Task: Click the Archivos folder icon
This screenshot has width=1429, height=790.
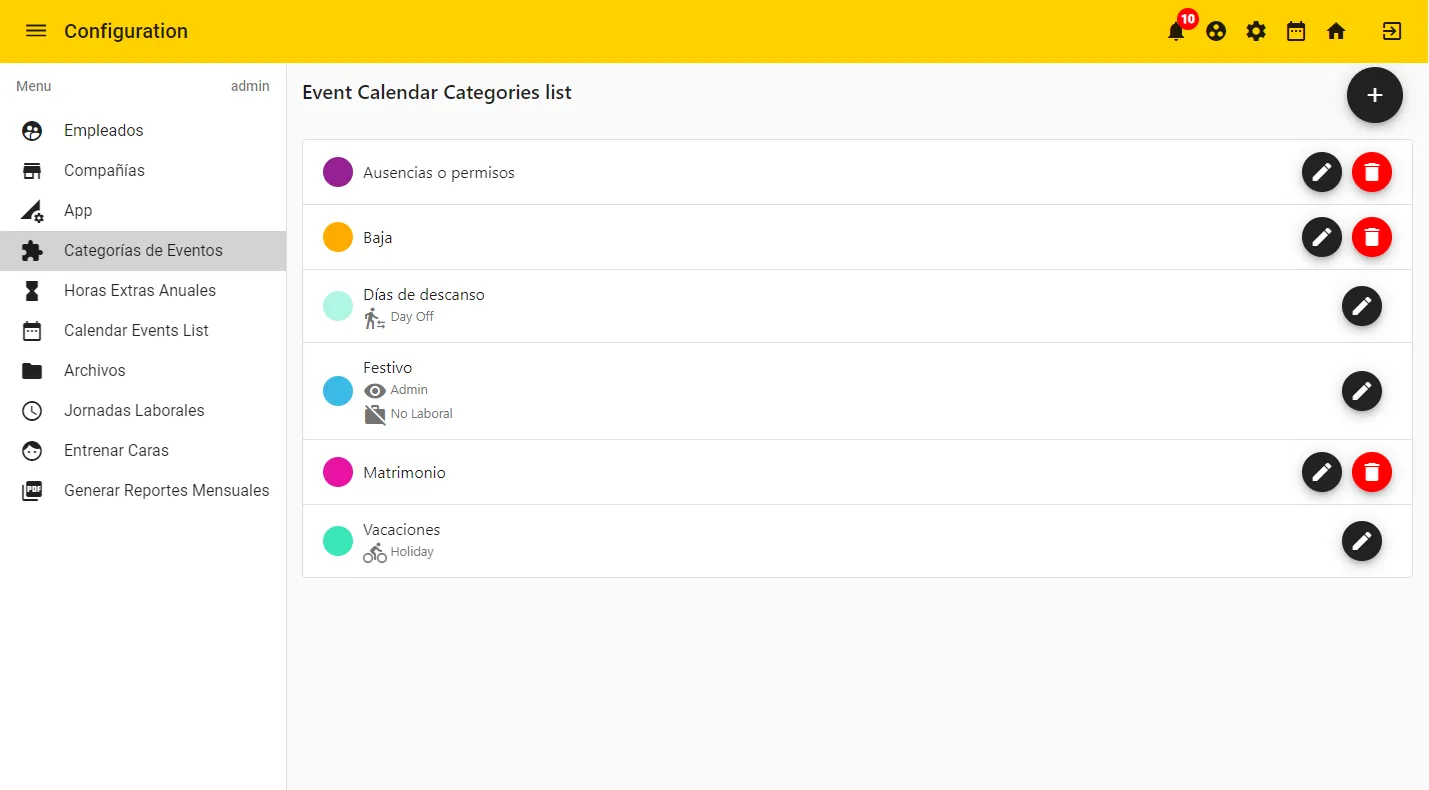Action: click(x=31, y=370)
